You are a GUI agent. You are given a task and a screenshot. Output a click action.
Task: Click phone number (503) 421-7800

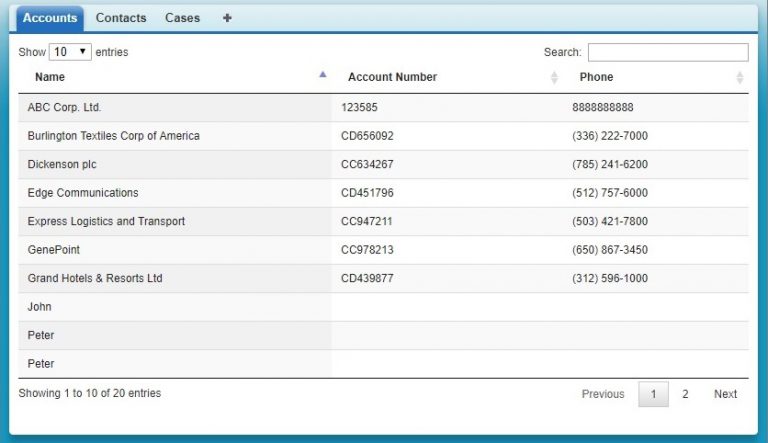[x=610, y=221]
